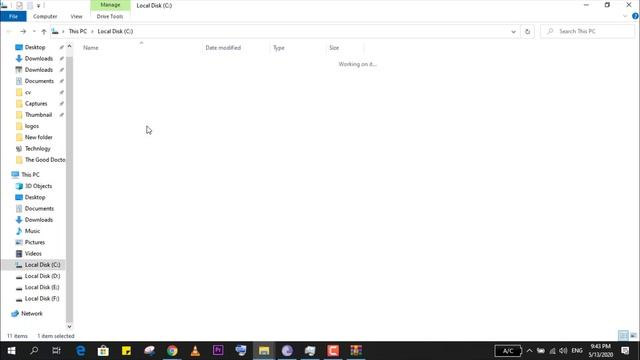The height and width of the screenshot is (360, 640).
Task: Open the volume control in tray
Action: 563,351
